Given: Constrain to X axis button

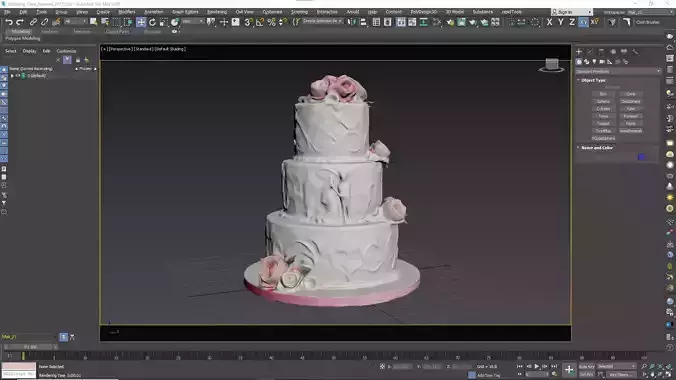Looking at the screenshot, I should [549, 22].
